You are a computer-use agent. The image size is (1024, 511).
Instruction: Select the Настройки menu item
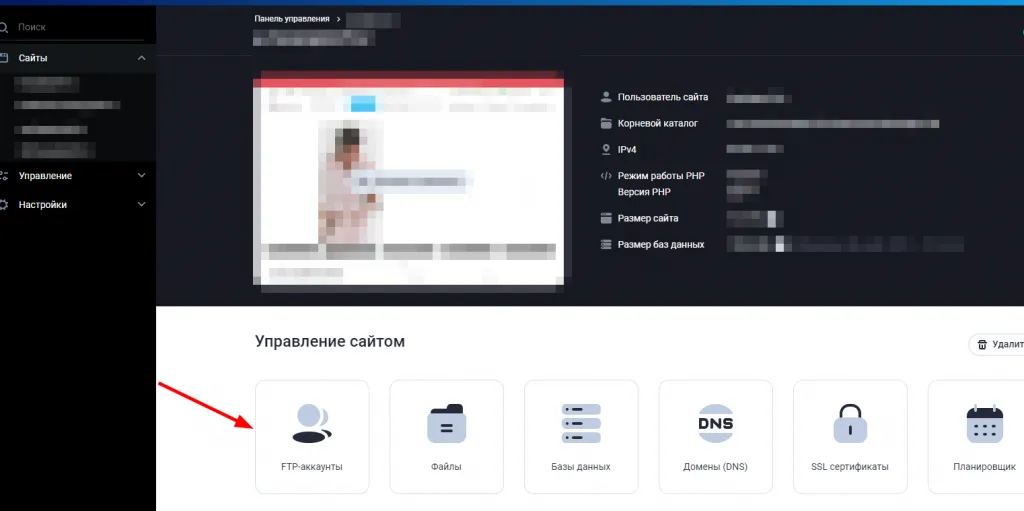coord(43,205)
